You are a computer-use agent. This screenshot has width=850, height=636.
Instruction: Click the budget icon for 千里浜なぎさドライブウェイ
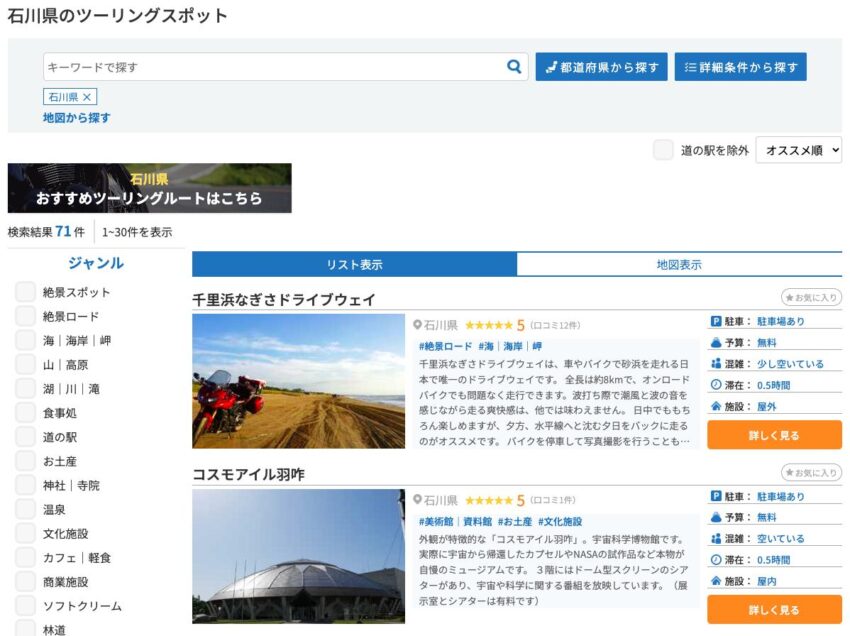(x=716, y=343)
